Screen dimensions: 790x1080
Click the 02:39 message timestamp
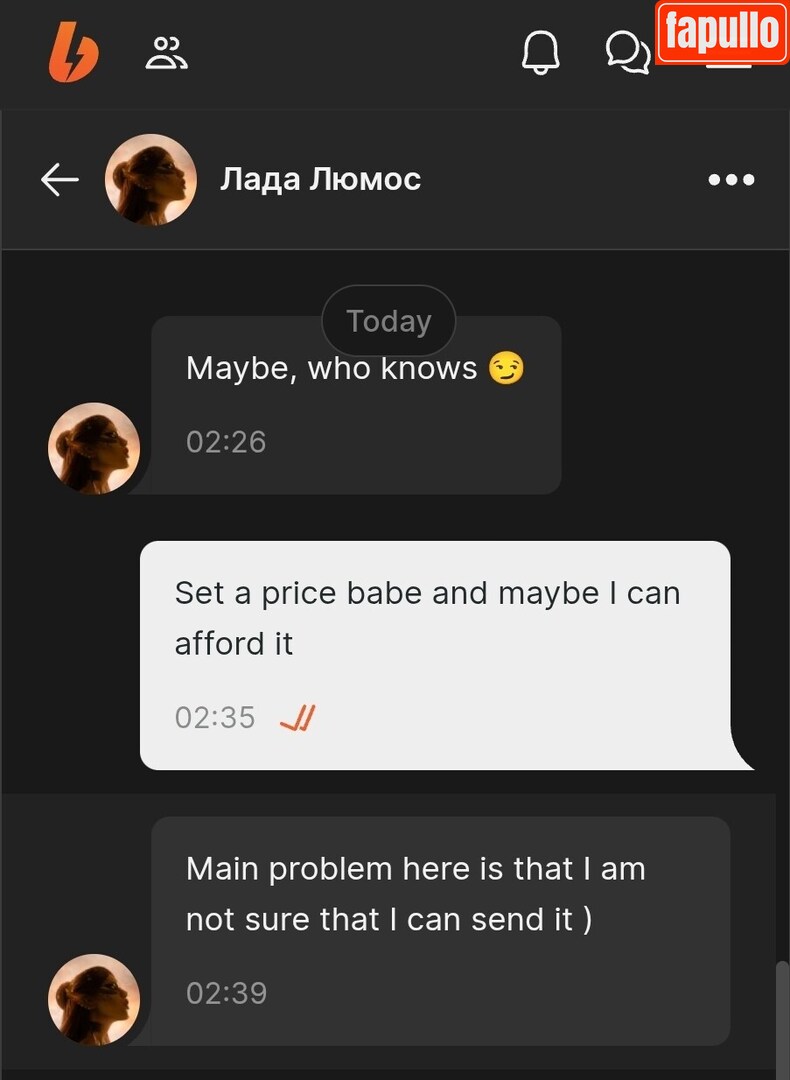[226, 993]
